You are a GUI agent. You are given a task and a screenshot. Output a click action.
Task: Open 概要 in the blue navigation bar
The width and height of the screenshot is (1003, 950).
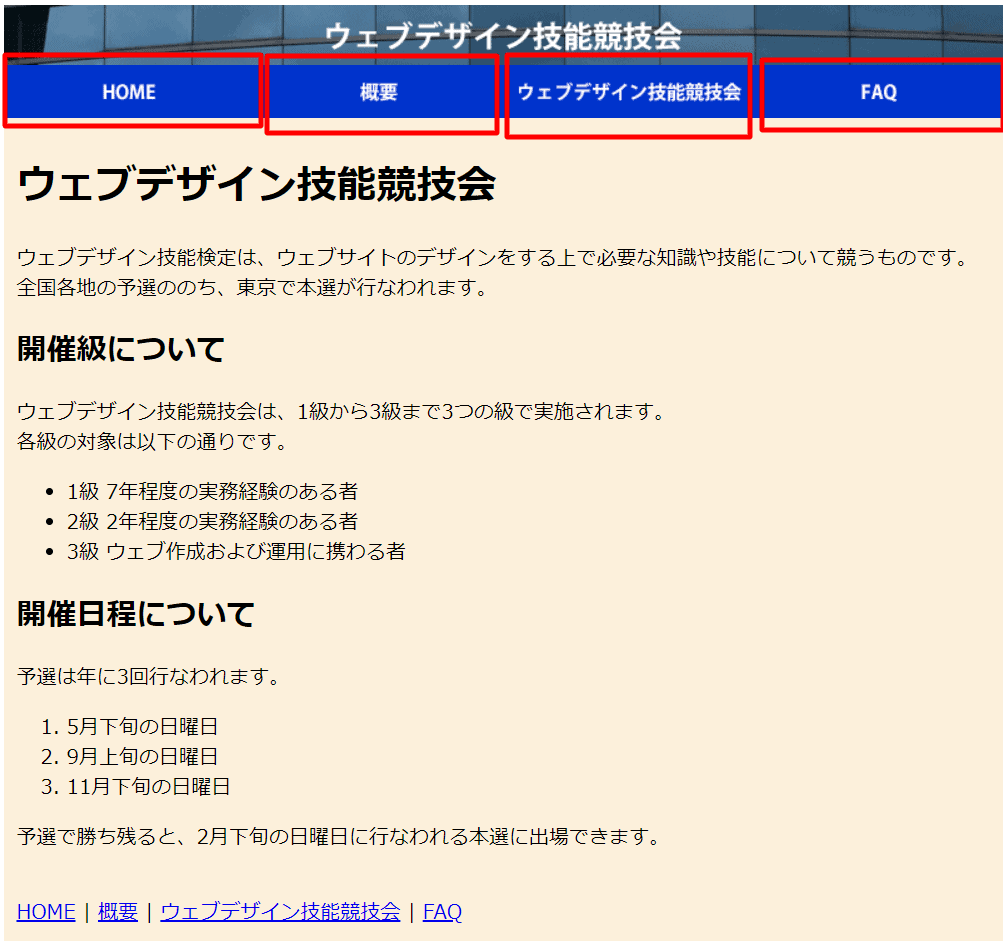click(x=379, y=92)
